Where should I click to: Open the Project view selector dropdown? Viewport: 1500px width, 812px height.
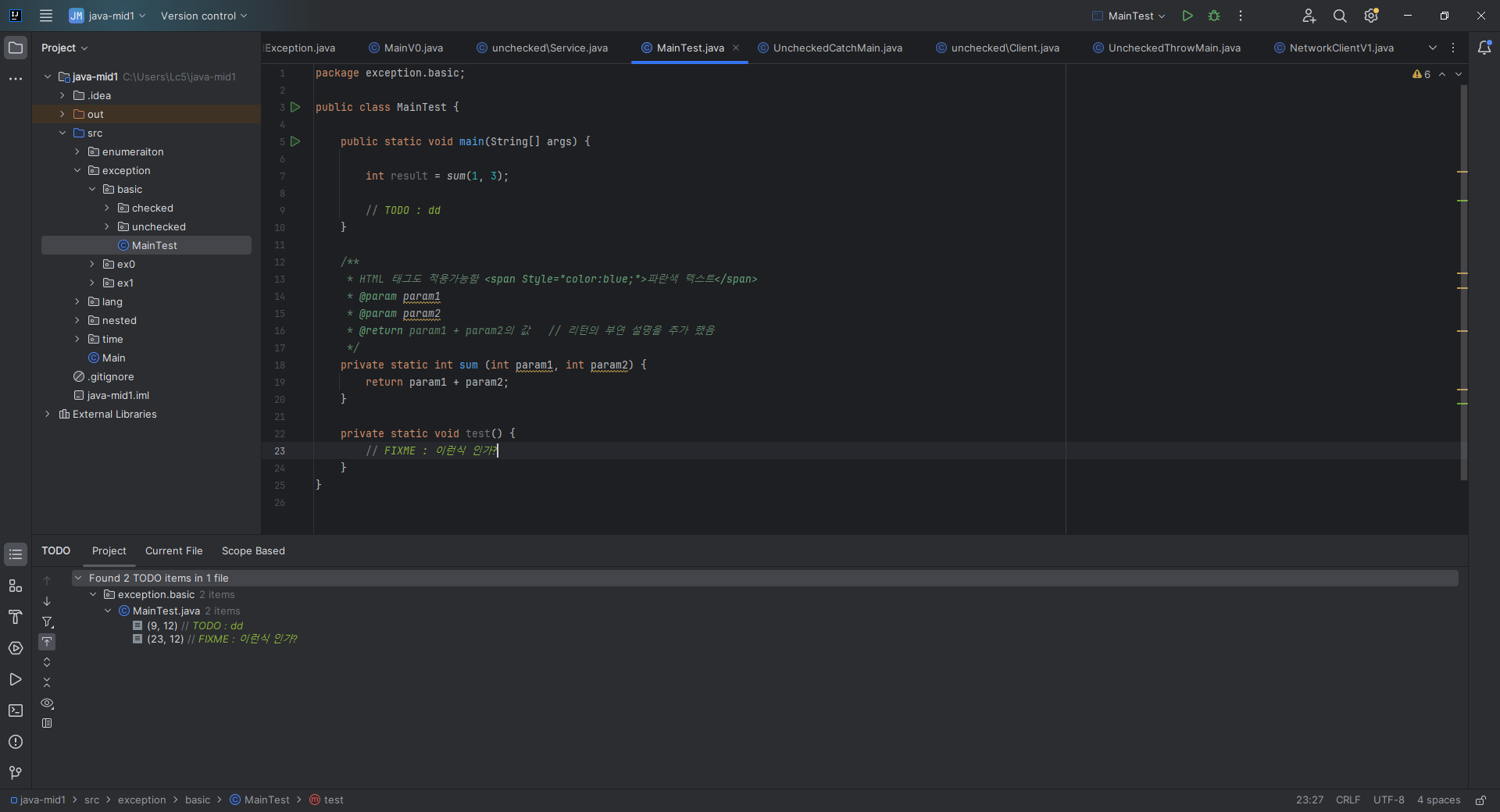64,48
